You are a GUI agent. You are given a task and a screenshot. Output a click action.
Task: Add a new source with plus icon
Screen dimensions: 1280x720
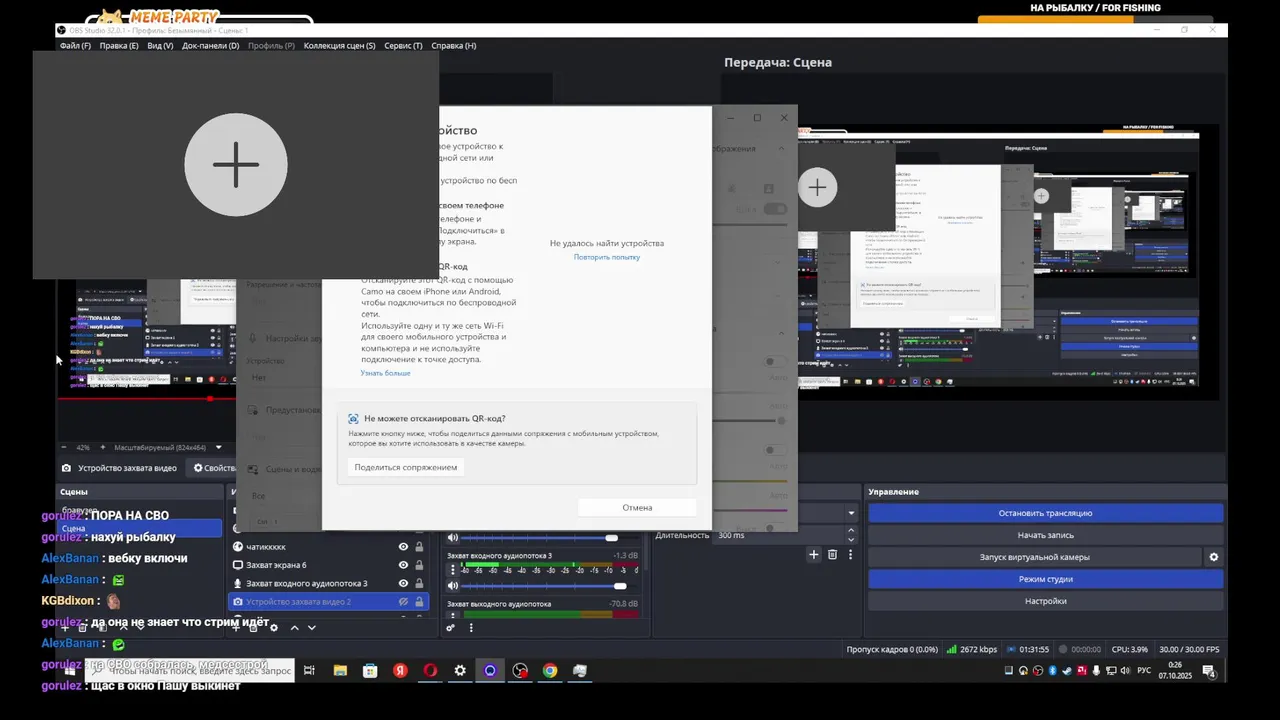238,628
